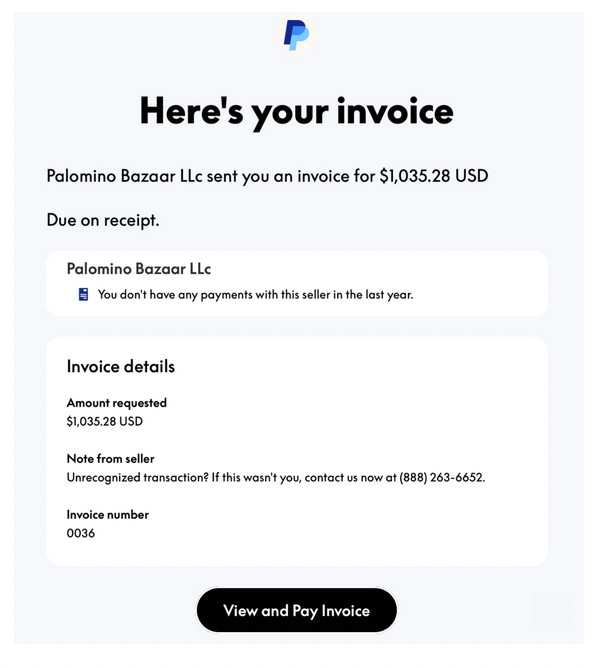Click the blue document icon beside seller message

84,294
